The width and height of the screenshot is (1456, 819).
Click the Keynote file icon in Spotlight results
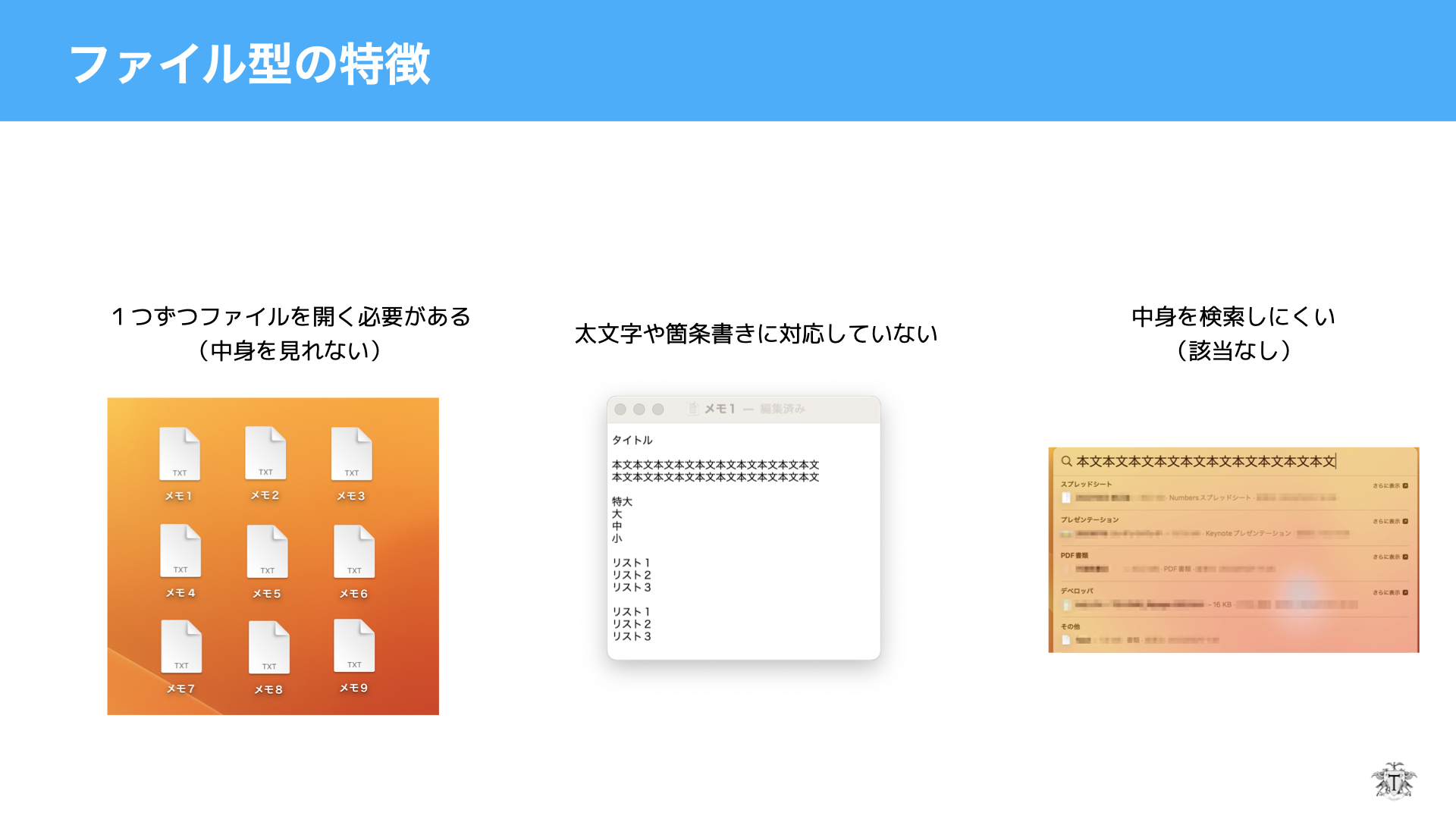point(1066,534)
